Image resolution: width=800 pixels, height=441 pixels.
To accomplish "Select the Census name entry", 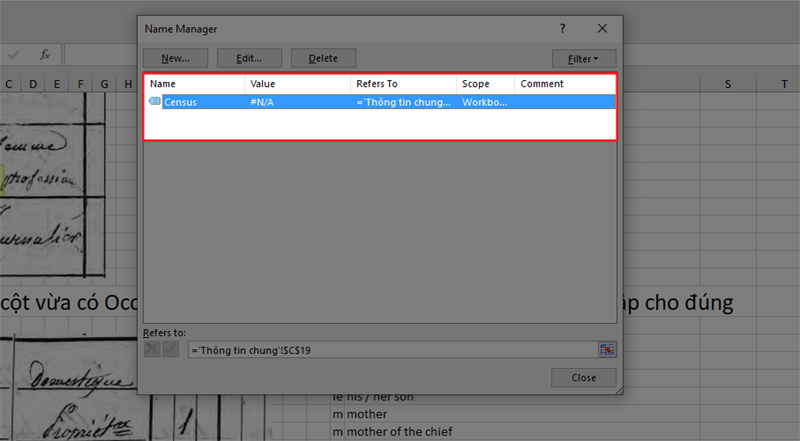I will point(381,102).
